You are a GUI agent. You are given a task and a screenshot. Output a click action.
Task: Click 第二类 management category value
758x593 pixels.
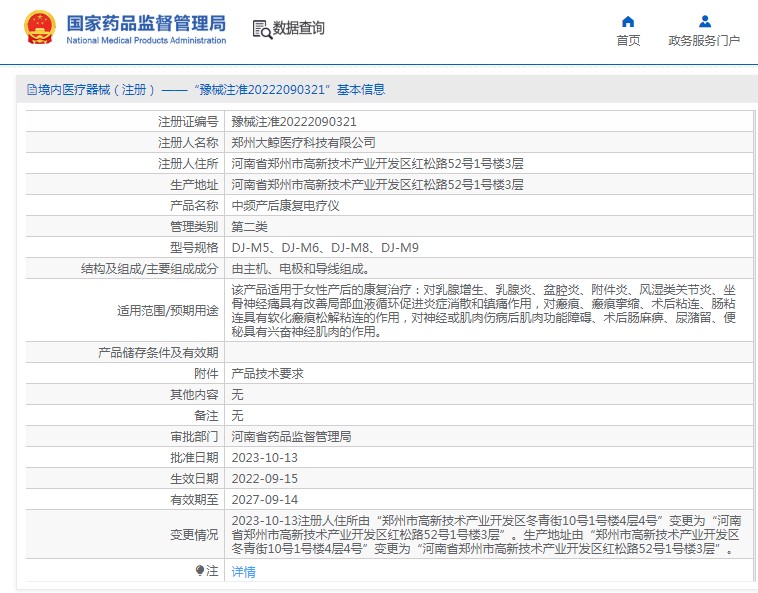click(249, 227)
